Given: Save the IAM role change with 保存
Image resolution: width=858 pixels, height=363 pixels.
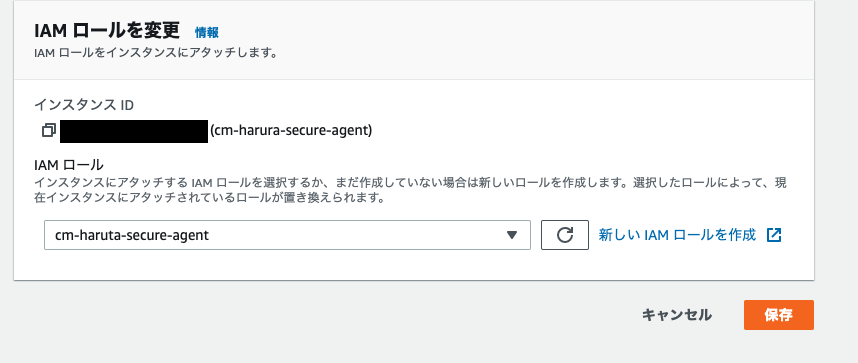Looking at the screenshot, I should [779, 315].
